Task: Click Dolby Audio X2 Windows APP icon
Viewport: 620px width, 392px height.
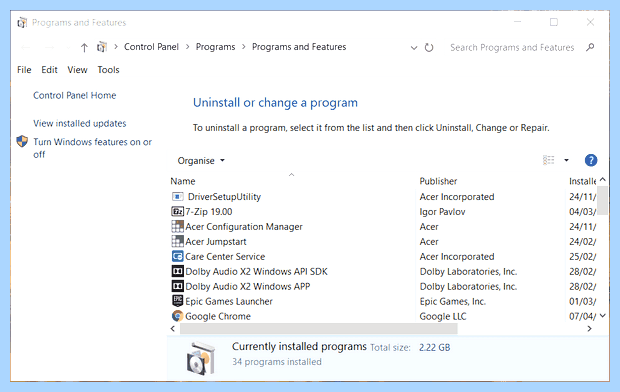Action: [178, 286]
